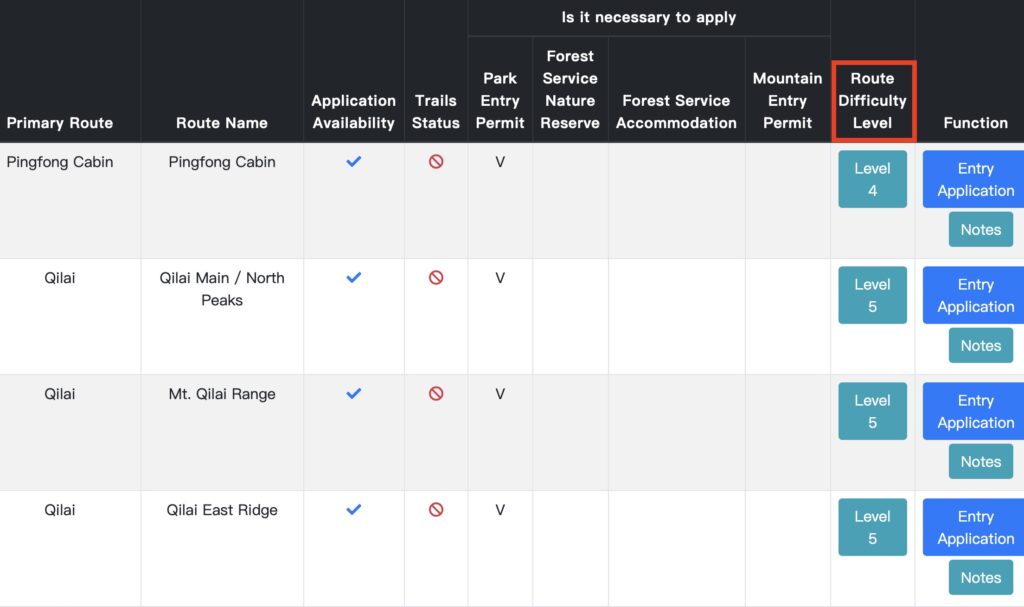
Task: Click the blue checkmark for Mt. Qilai Range
Action: 353,393
